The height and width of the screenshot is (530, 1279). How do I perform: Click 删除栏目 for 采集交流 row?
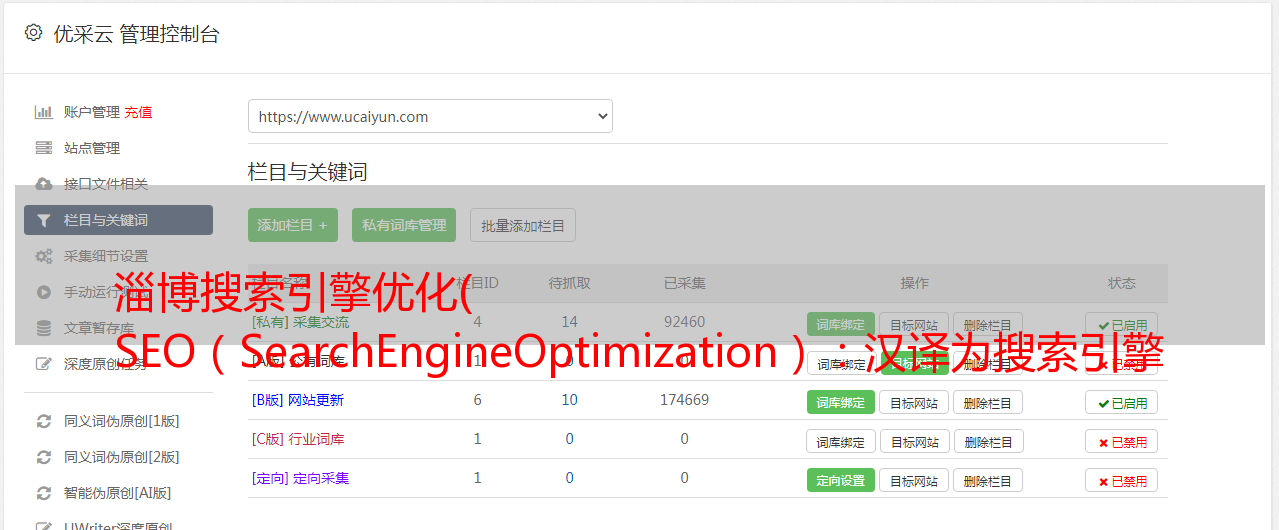click(x=988, y=324)
